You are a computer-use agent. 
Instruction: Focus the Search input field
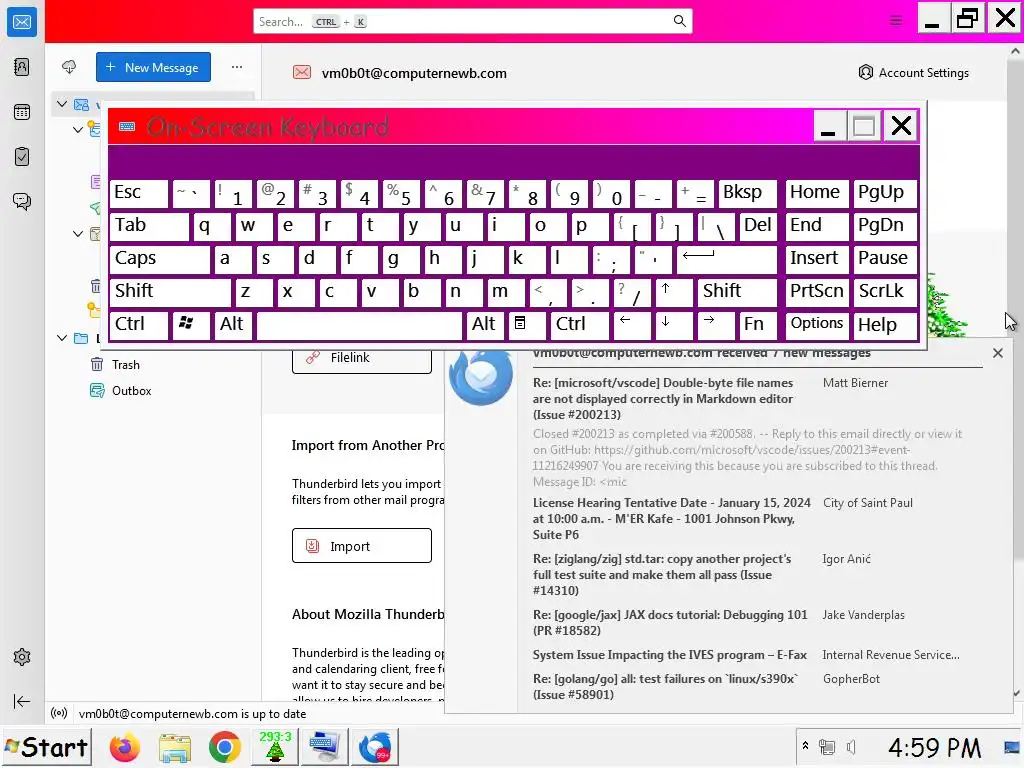pyautogui.click(x=473, y=22)
